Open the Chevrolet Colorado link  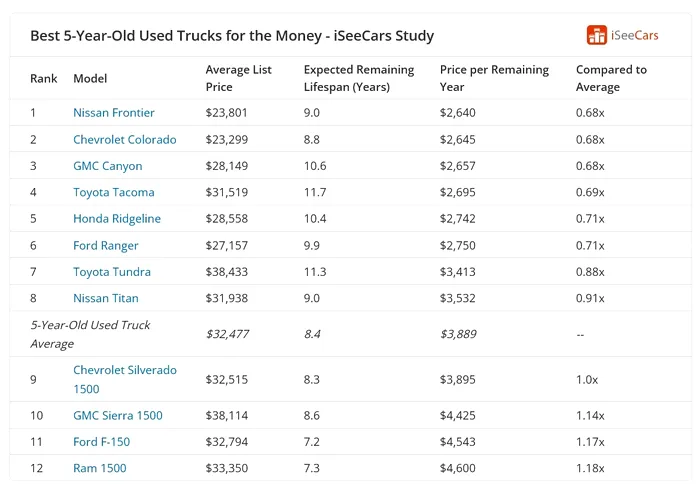coord(124,139)
